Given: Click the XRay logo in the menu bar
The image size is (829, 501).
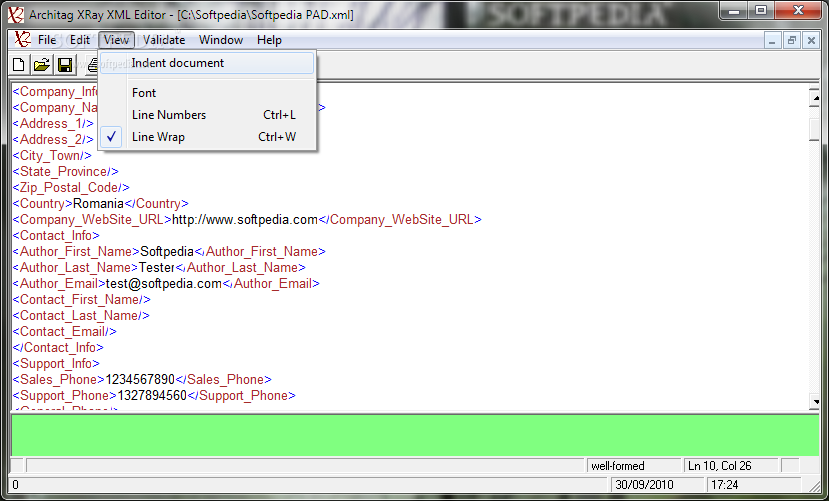Looking at the screenshot, I should pyautogui.click(x=22, y=40).
